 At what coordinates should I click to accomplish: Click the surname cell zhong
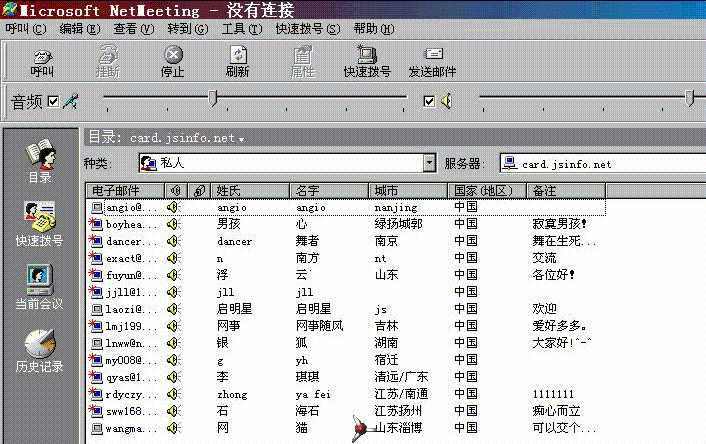pyautogui.click(x=232, y=395)
